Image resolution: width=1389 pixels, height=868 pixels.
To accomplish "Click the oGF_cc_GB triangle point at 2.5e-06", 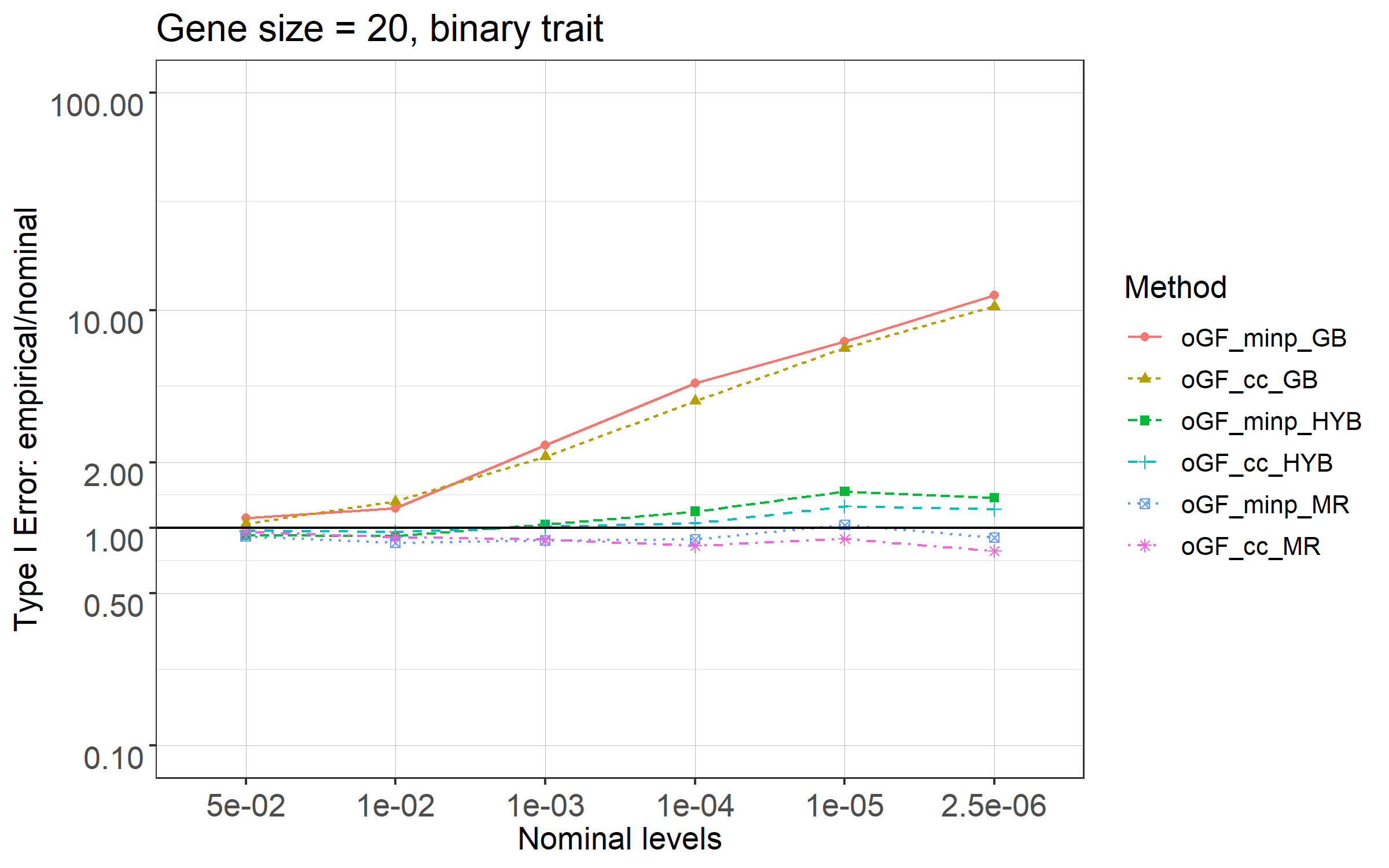I will [994, 306].
